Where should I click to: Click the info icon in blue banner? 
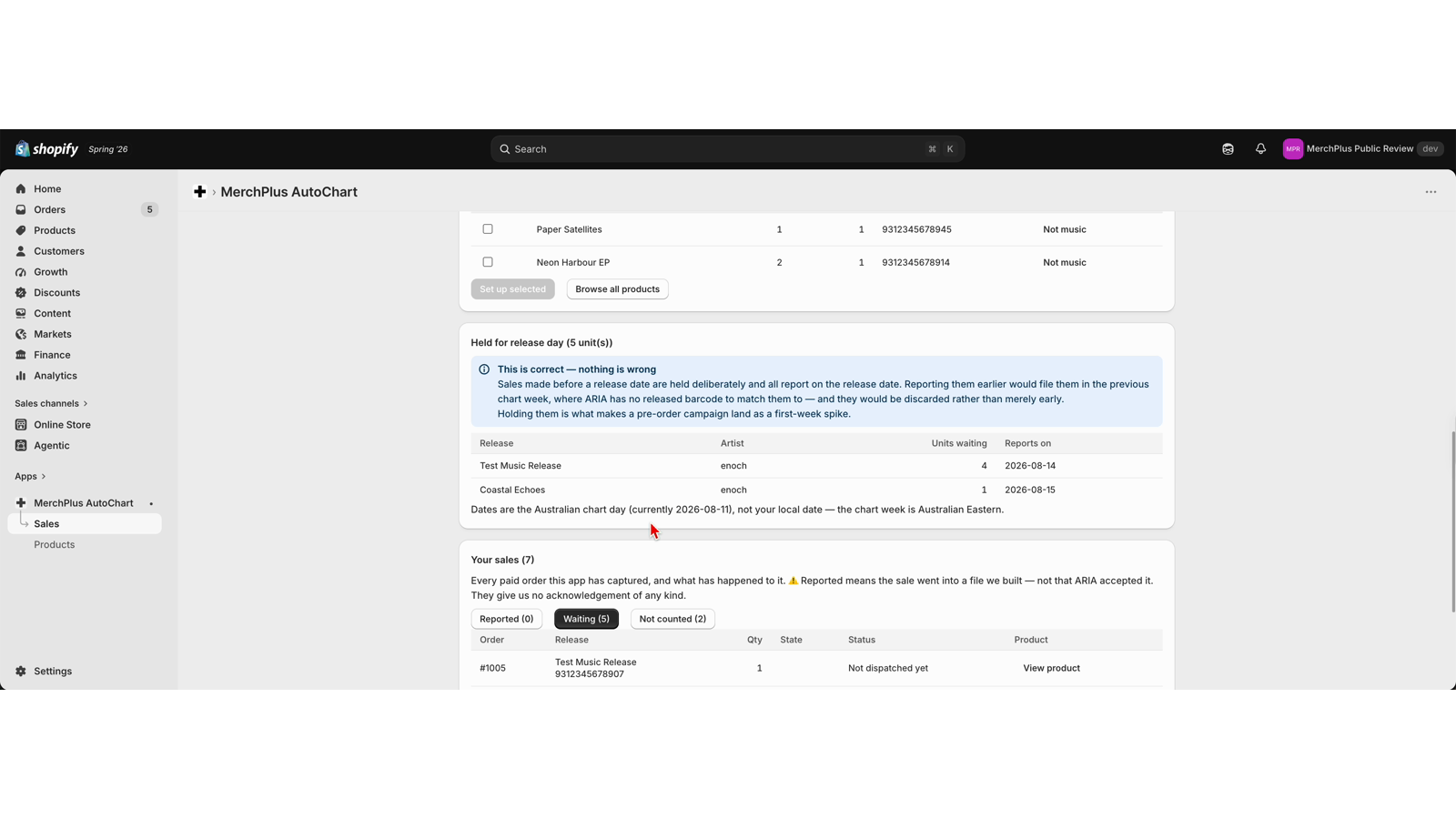pyautogui.click(x=484, y=369)
